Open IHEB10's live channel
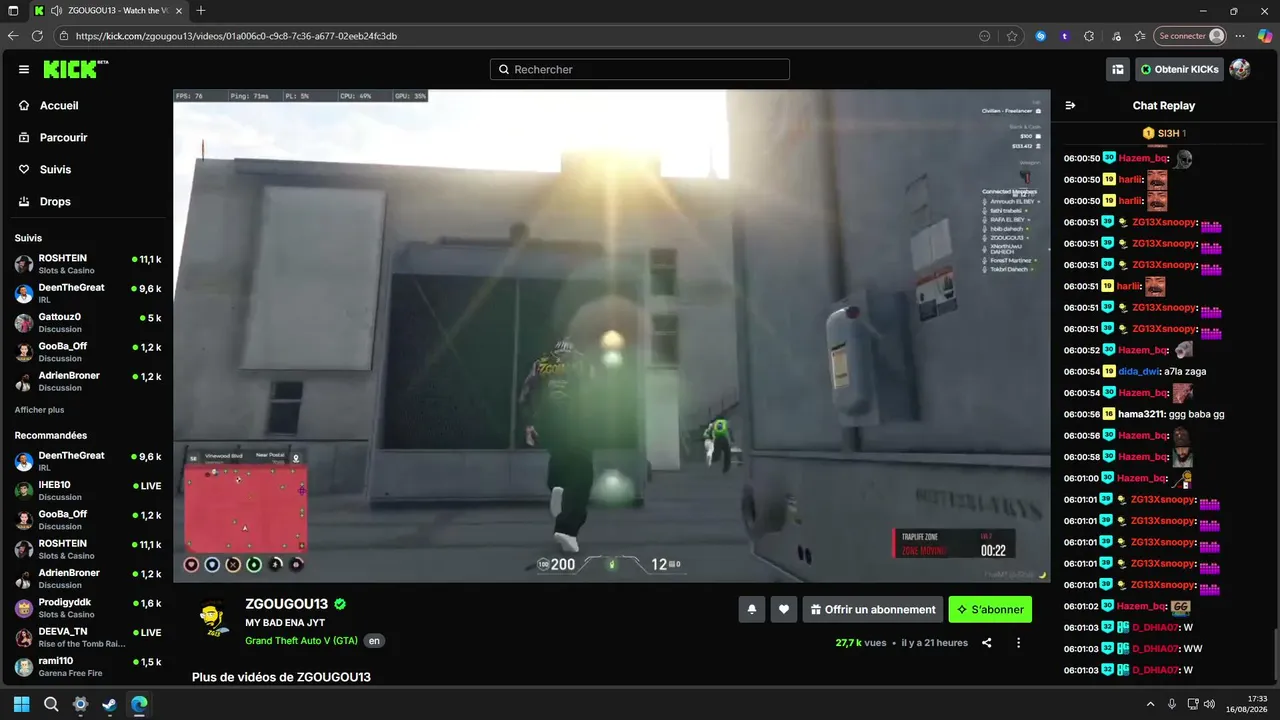The height and width of the screenshot is (720, 1280). (x=87, y=491)
